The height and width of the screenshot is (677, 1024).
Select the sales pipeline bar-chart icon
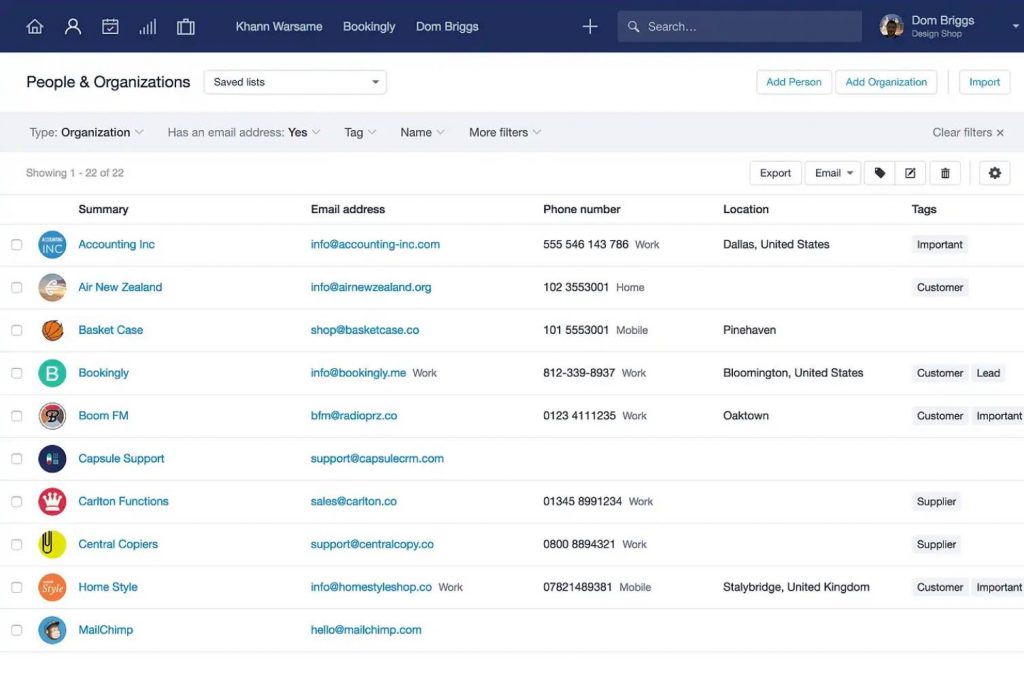coord(147,26)
